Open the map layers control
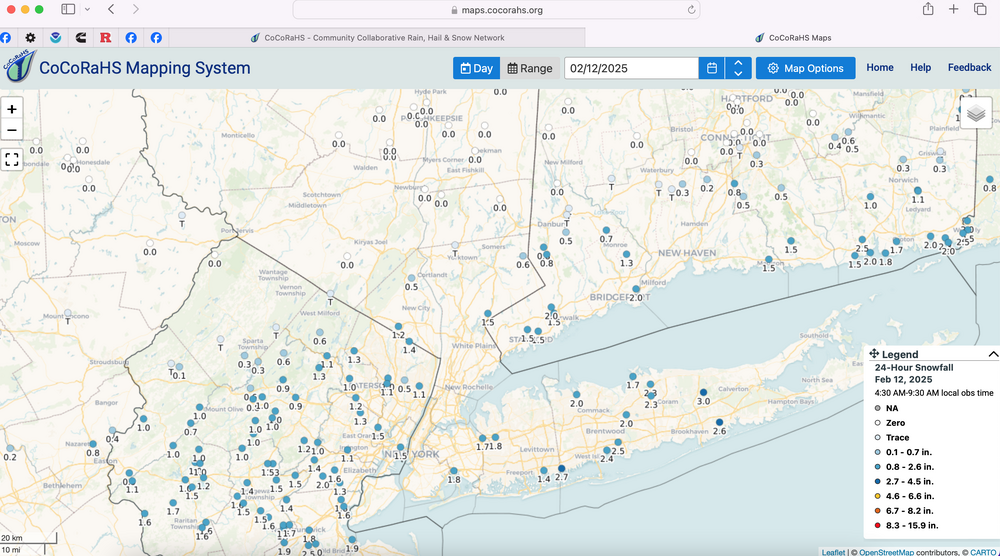Viewport: 1000px width, 556px height. 976,113
